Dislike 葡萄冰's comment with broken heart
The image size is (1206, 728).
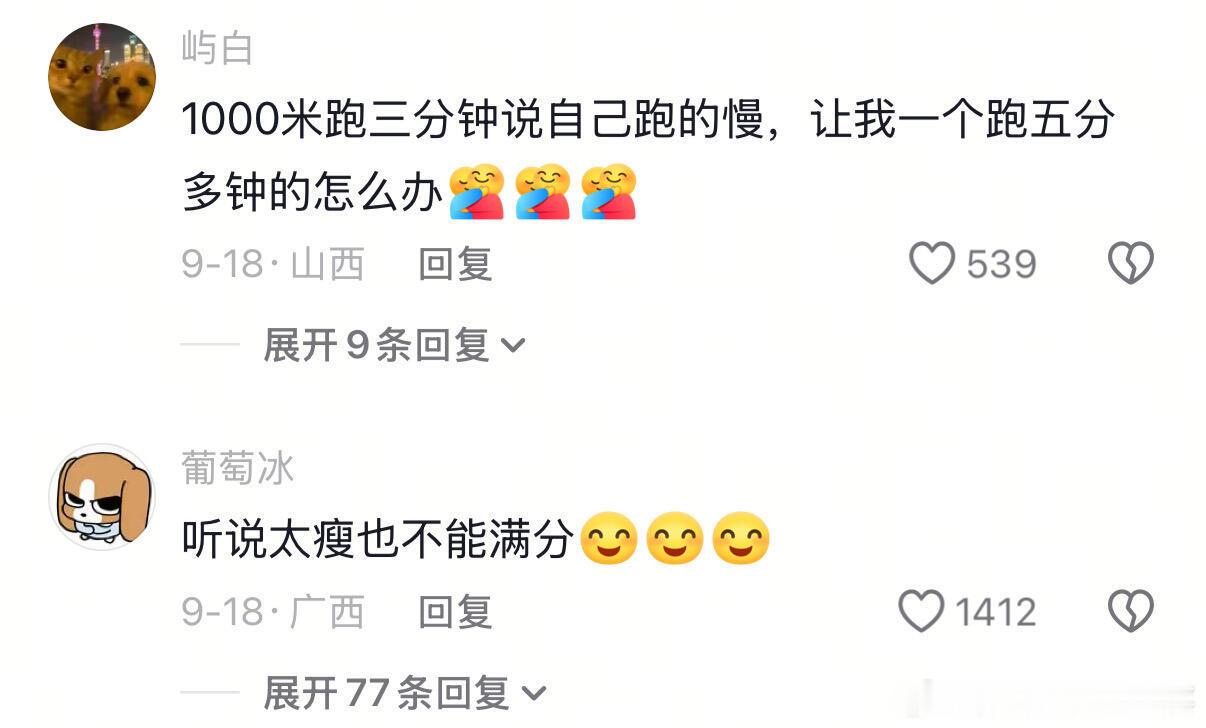click(1131, 611)
